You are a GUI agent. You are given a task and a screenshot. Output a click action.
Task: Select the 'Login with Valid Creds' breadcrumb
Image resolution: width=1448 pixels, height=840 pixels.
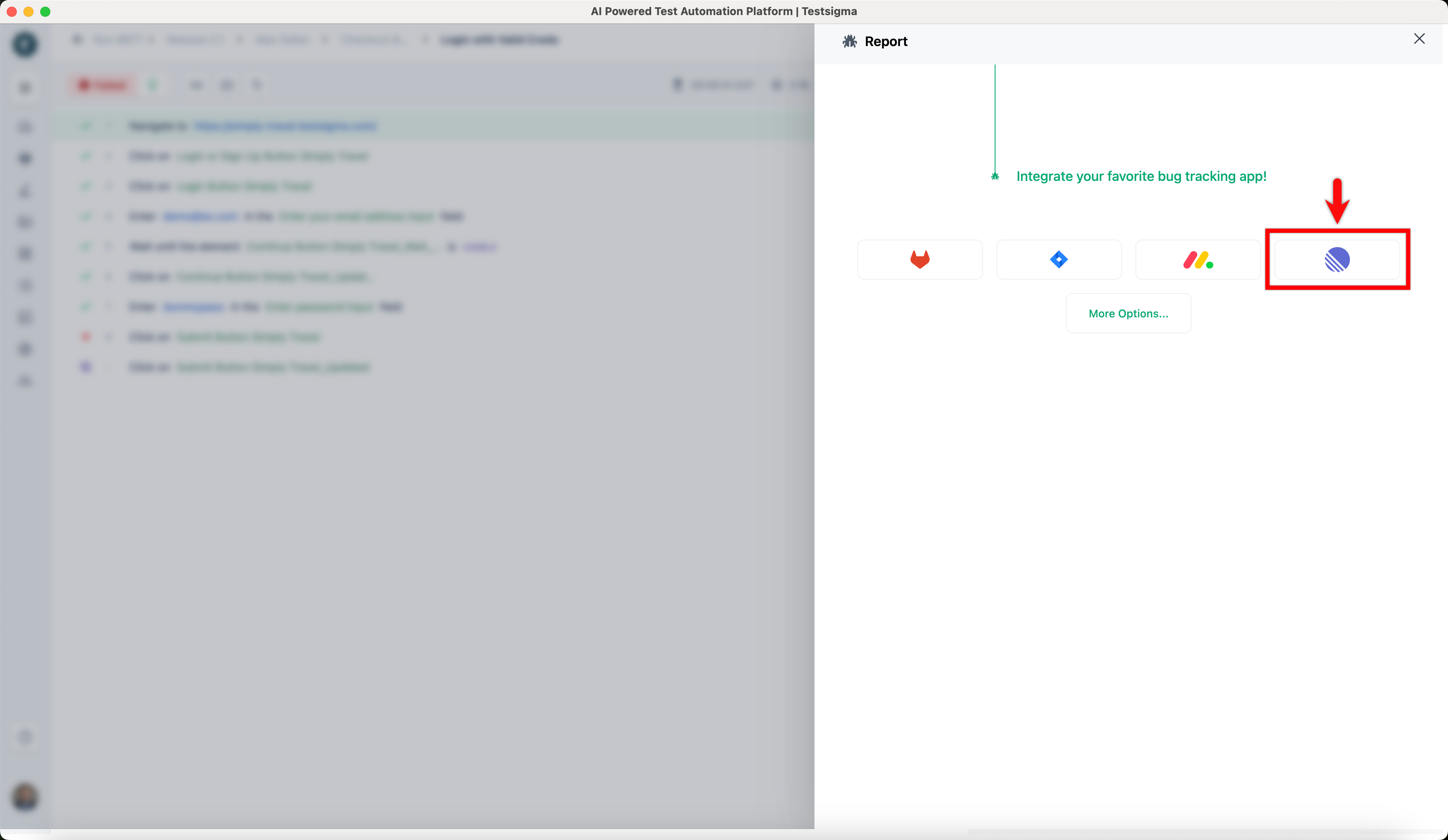coord(499,39)
